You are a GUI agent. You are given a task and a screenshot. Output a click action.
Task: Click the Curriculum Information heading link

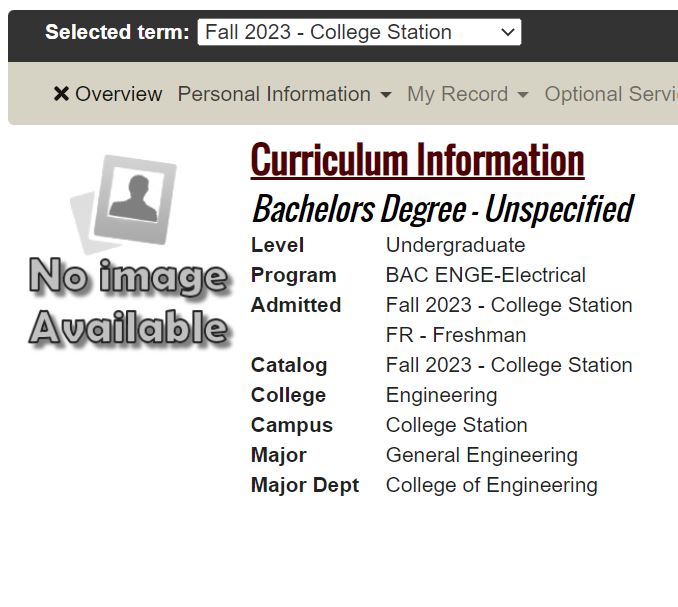pos(417,160)
